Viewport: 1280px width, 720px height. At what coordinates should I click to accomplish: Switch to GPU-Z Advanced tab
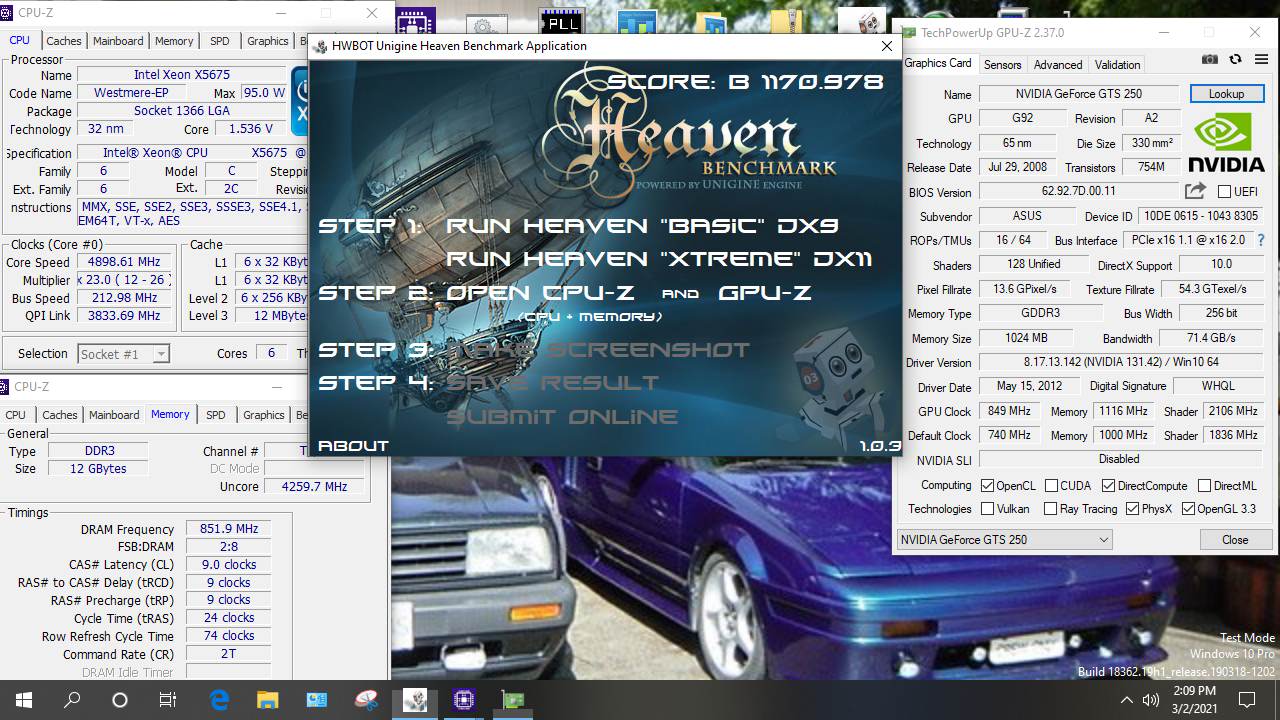coord(1058,64)
